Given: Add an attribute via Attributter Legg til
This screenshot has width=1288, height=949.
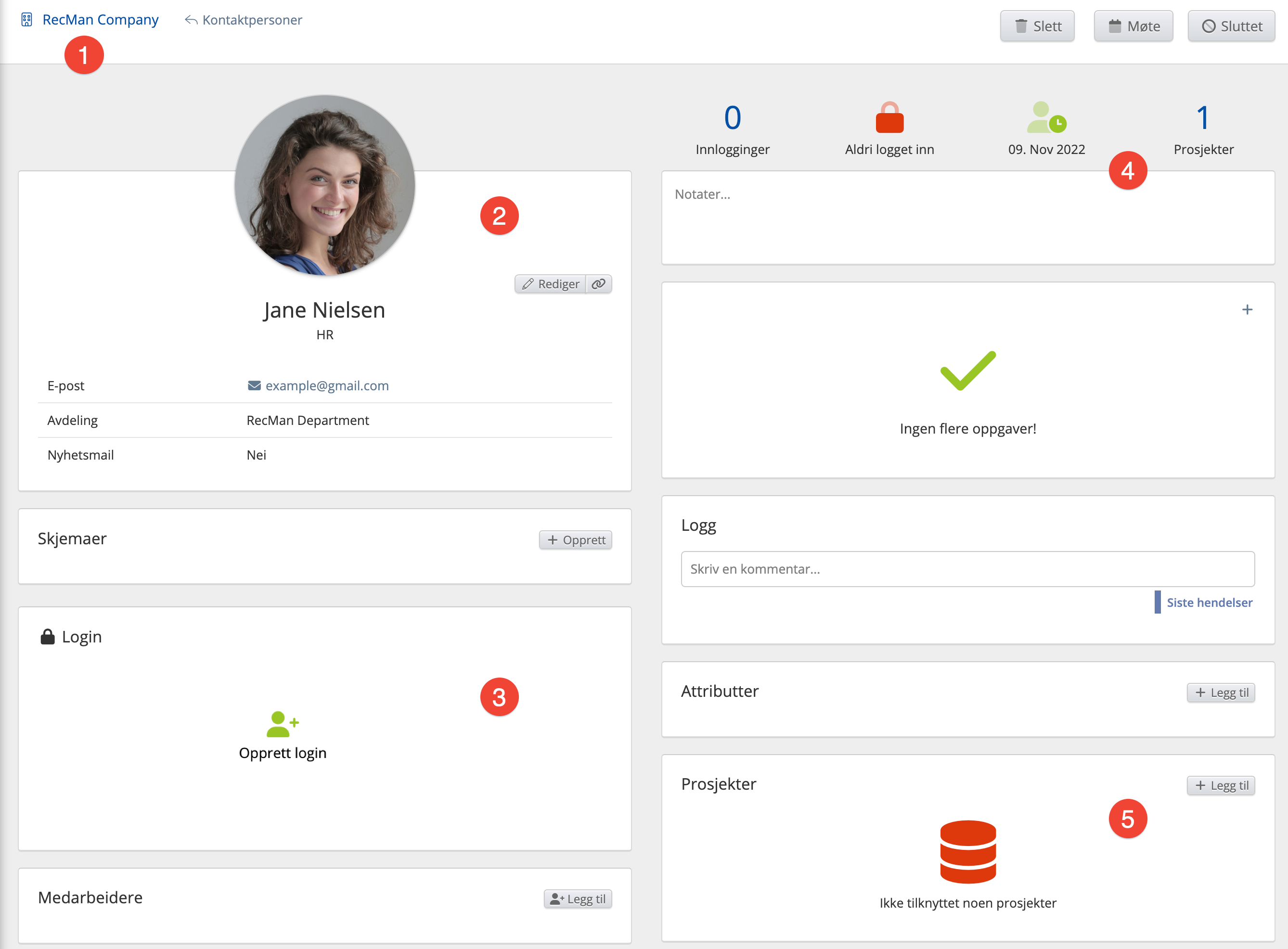Looking at the screenshot, I should tap(1221, 692).
